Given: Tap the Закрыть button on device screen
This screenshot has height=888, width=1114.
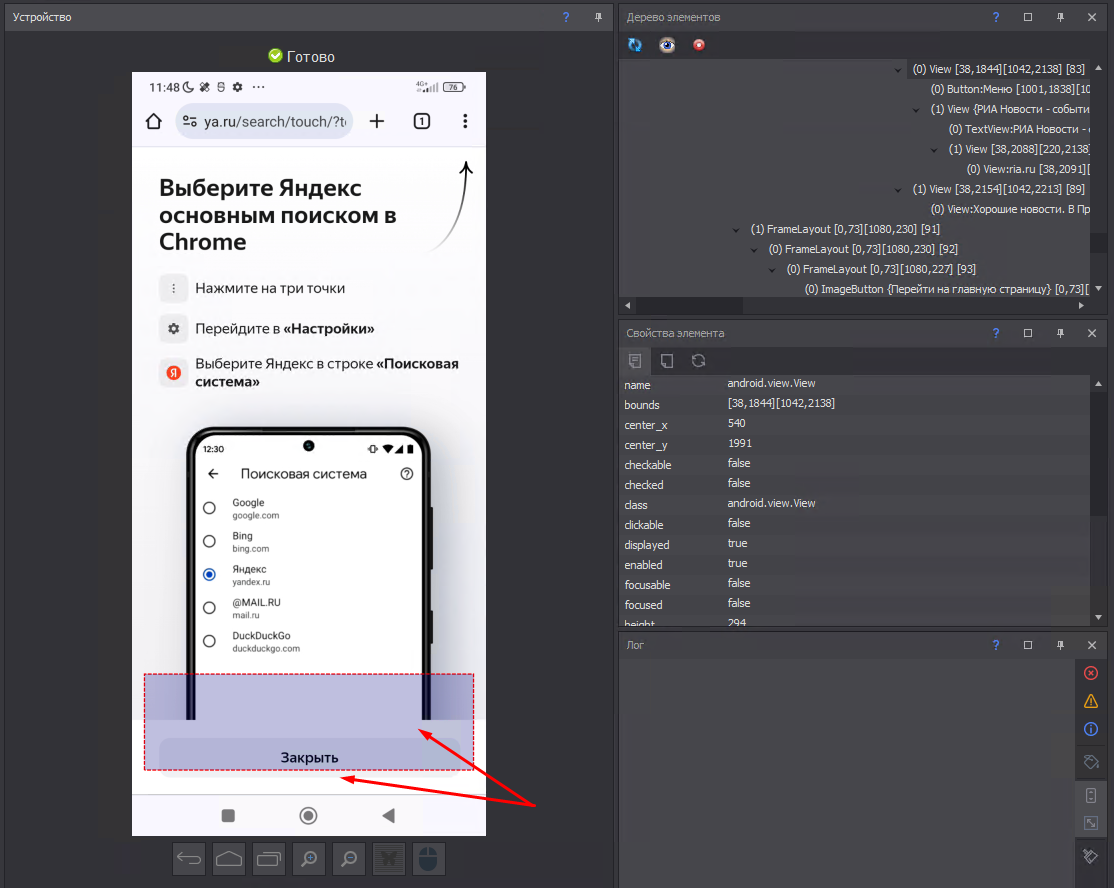Looking at the screenshot, I should [x=310, y=757].
